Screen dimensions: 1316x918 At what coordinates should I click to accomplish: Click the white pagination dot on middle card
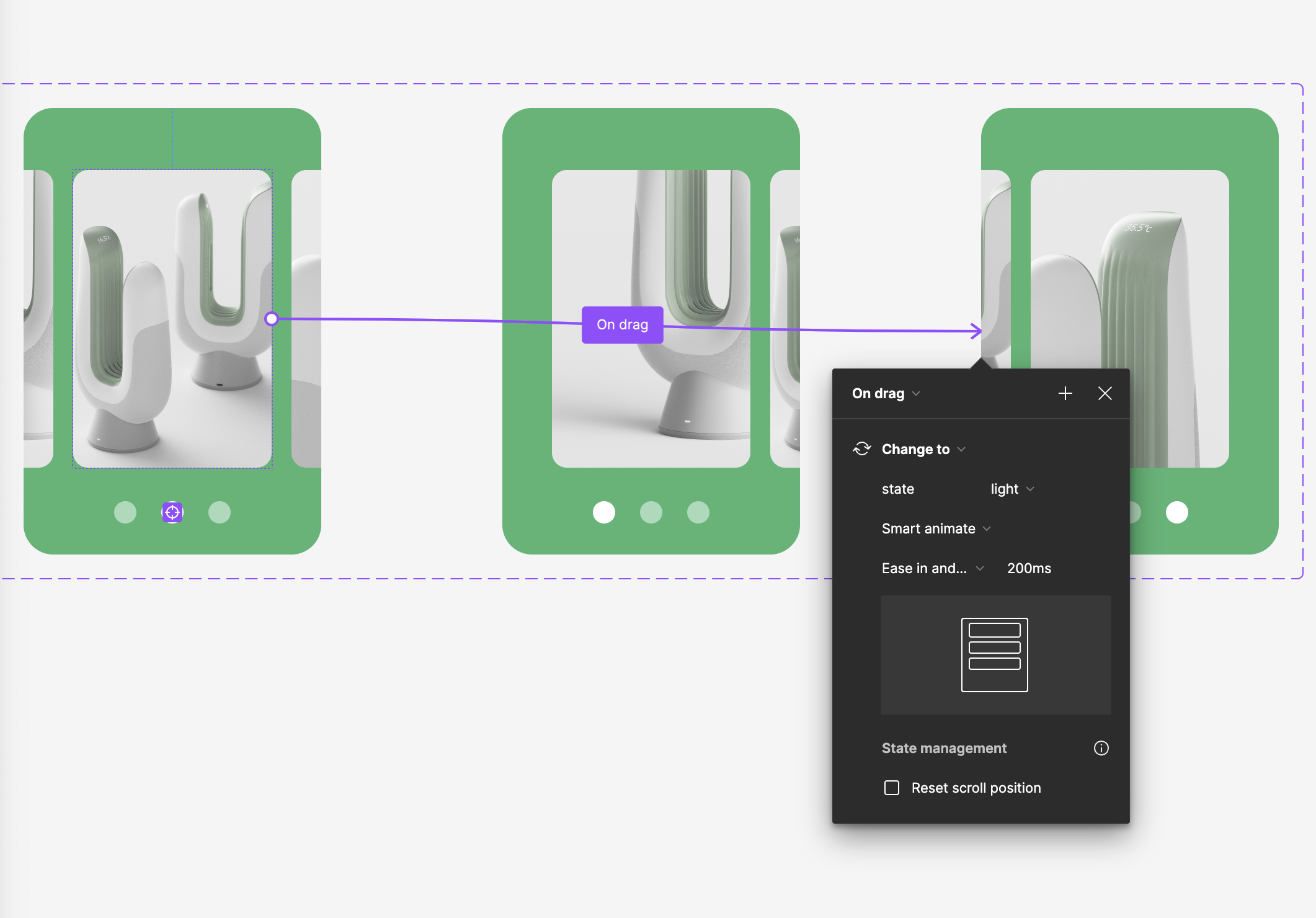point(604,512)
